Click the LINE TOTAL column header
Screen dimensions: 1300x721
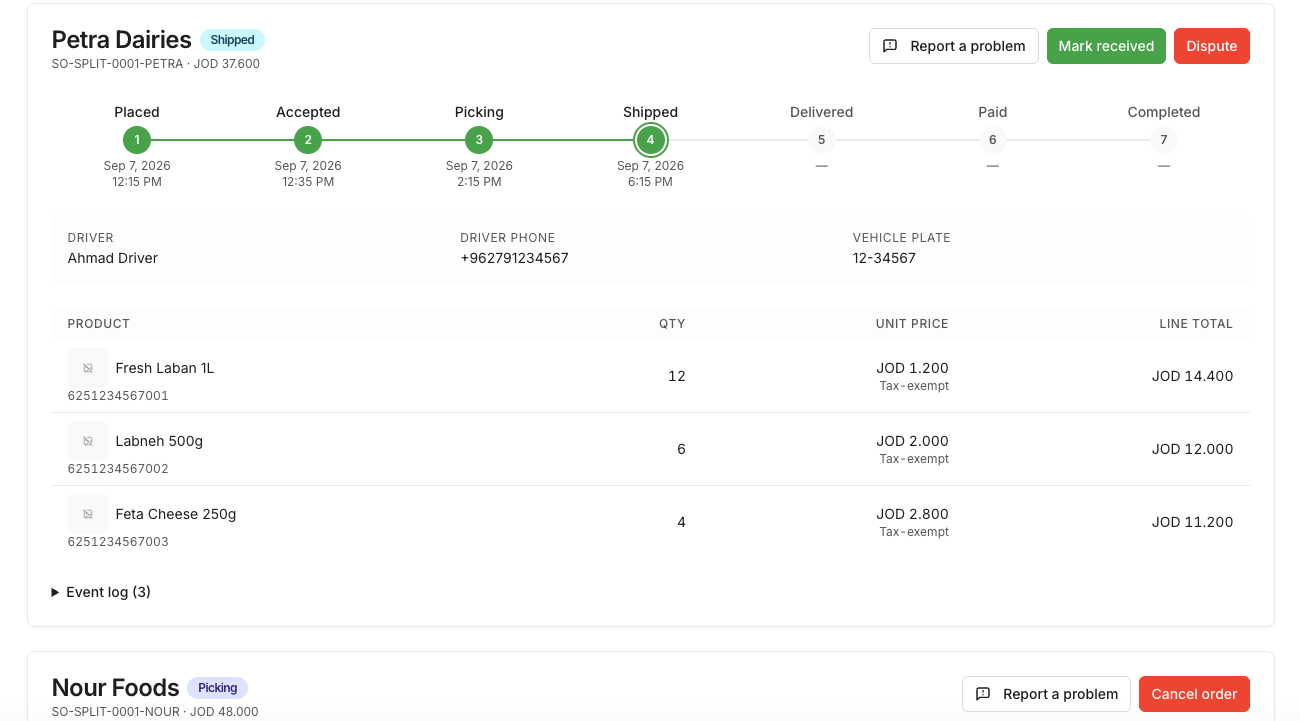pos(1196,324)
